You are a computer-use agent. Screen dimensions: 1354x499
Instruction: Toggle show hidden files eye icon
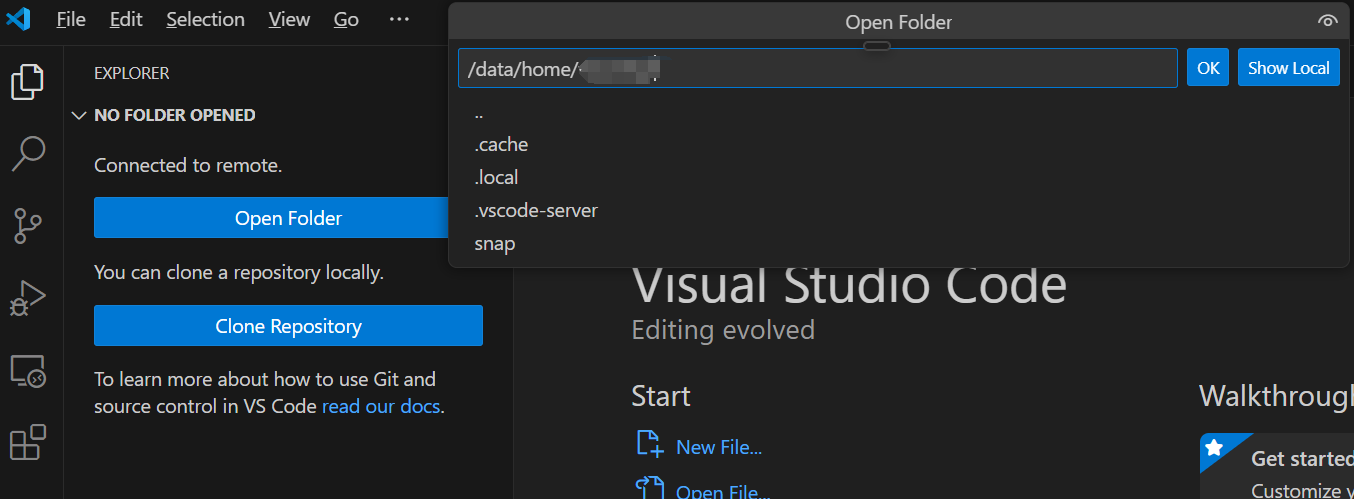1328,21
